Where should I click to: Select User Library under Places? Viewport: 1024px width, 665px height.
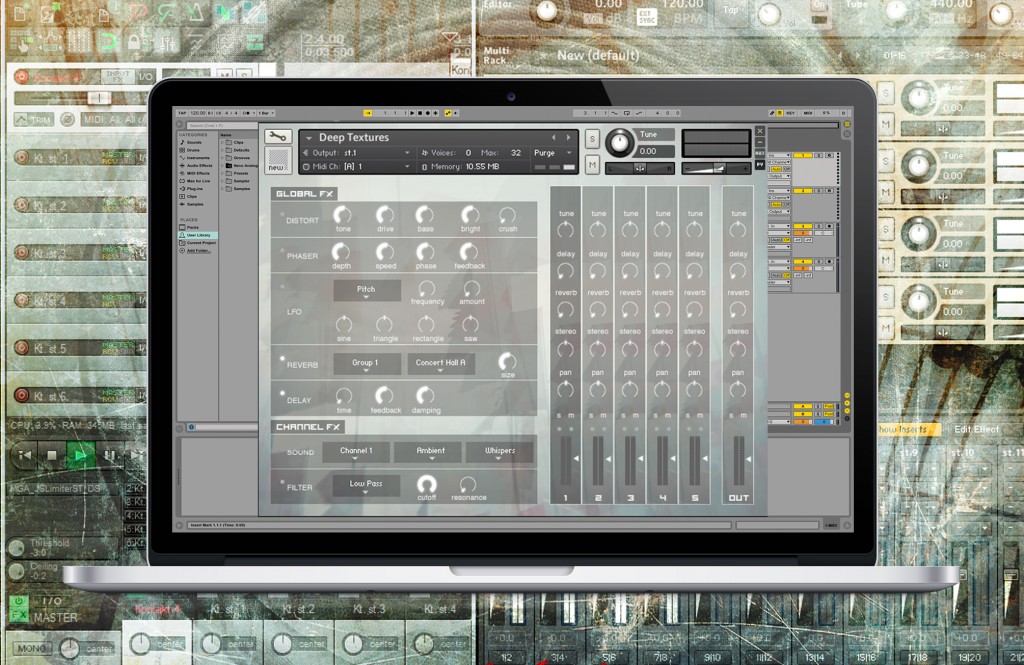point(199,235)
